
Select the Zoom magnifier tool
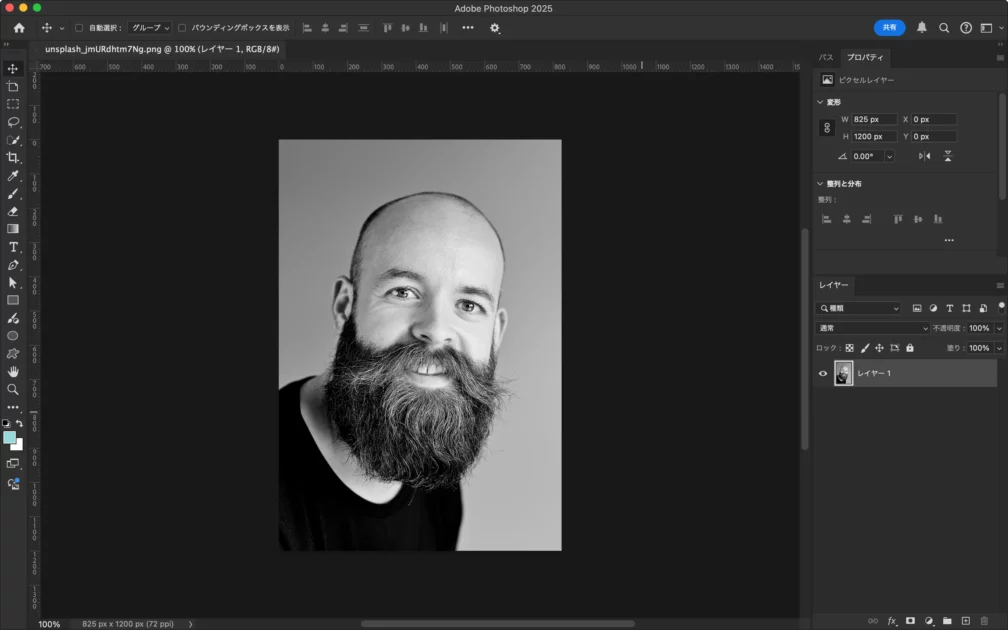coord(13,389)
